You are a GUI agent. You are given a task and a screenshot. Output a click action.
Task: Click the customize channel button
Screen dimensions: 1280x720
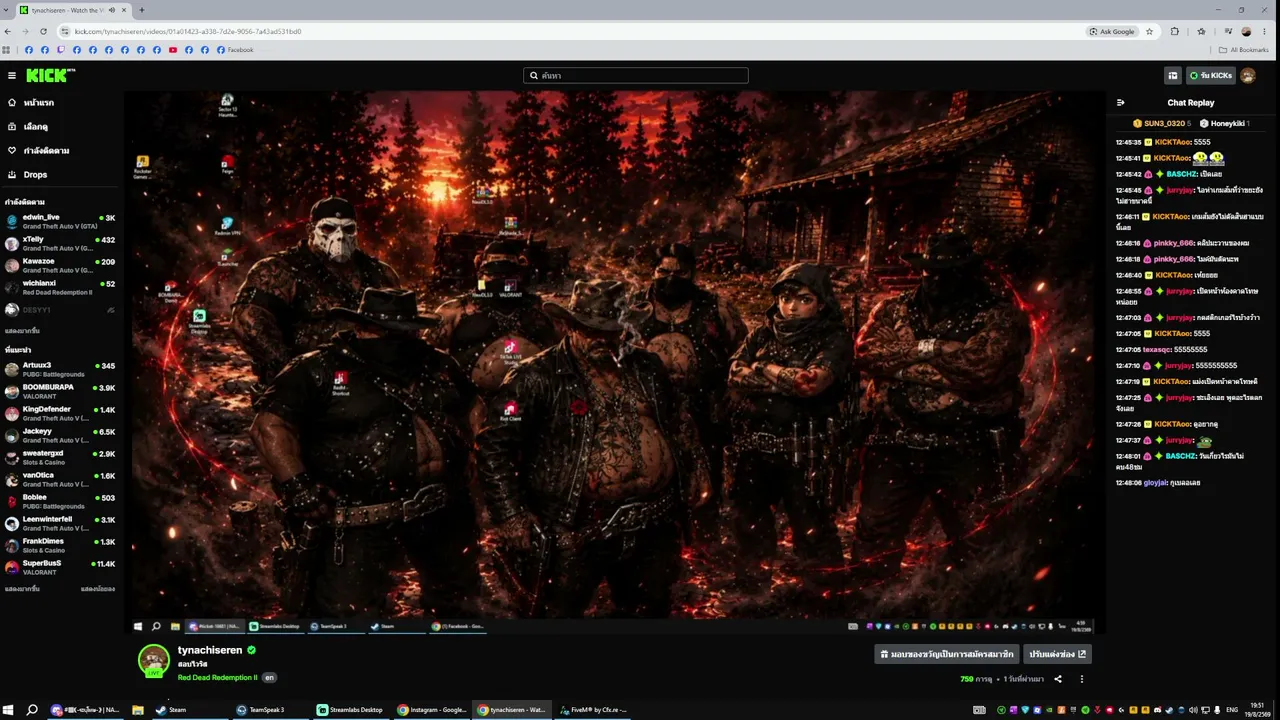[x=1057, y=654]
